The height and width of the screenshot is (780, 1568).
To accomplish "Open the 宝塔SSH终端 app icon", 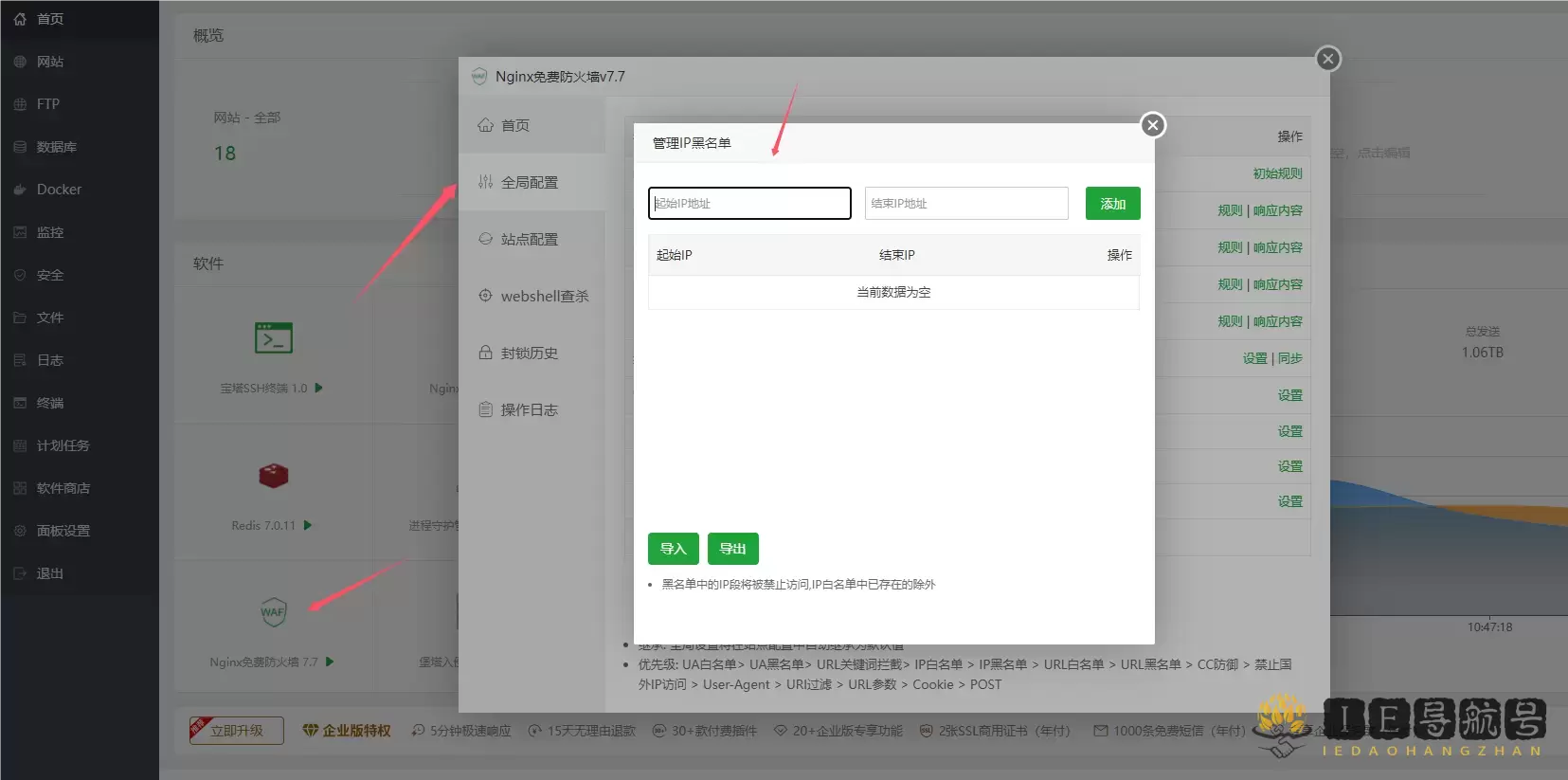I will [273, 338].
